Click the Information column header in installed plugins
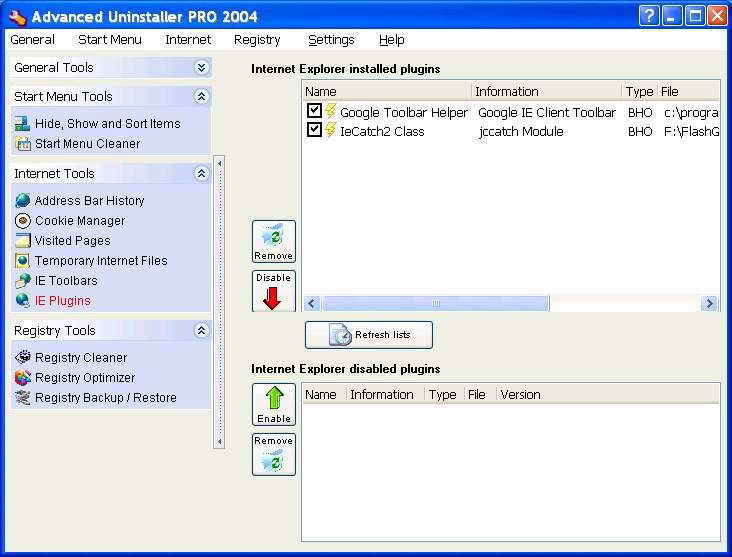732x557 pixels. 546,92
